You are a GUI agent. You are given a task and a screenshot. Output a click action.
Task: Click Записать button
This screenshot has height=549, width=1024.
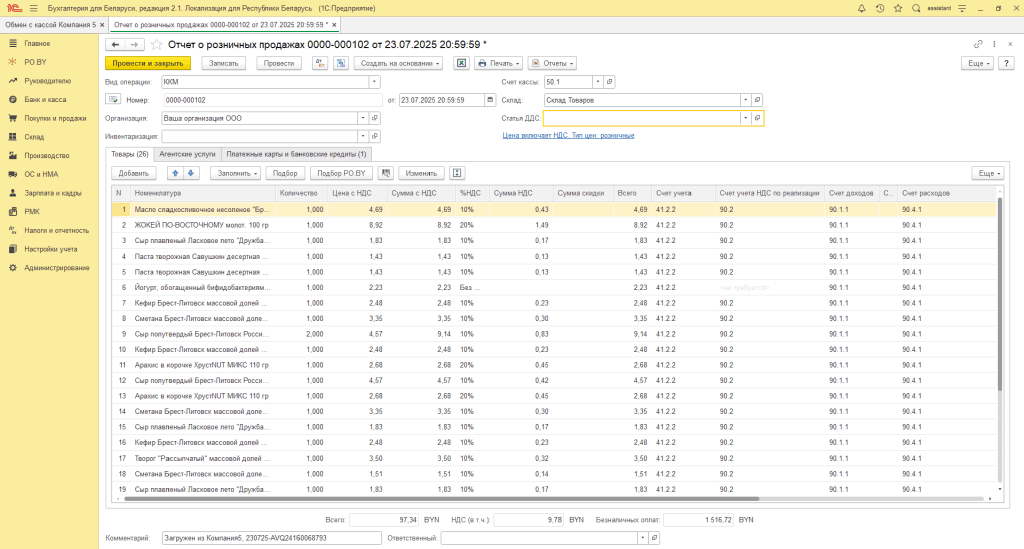223,63
